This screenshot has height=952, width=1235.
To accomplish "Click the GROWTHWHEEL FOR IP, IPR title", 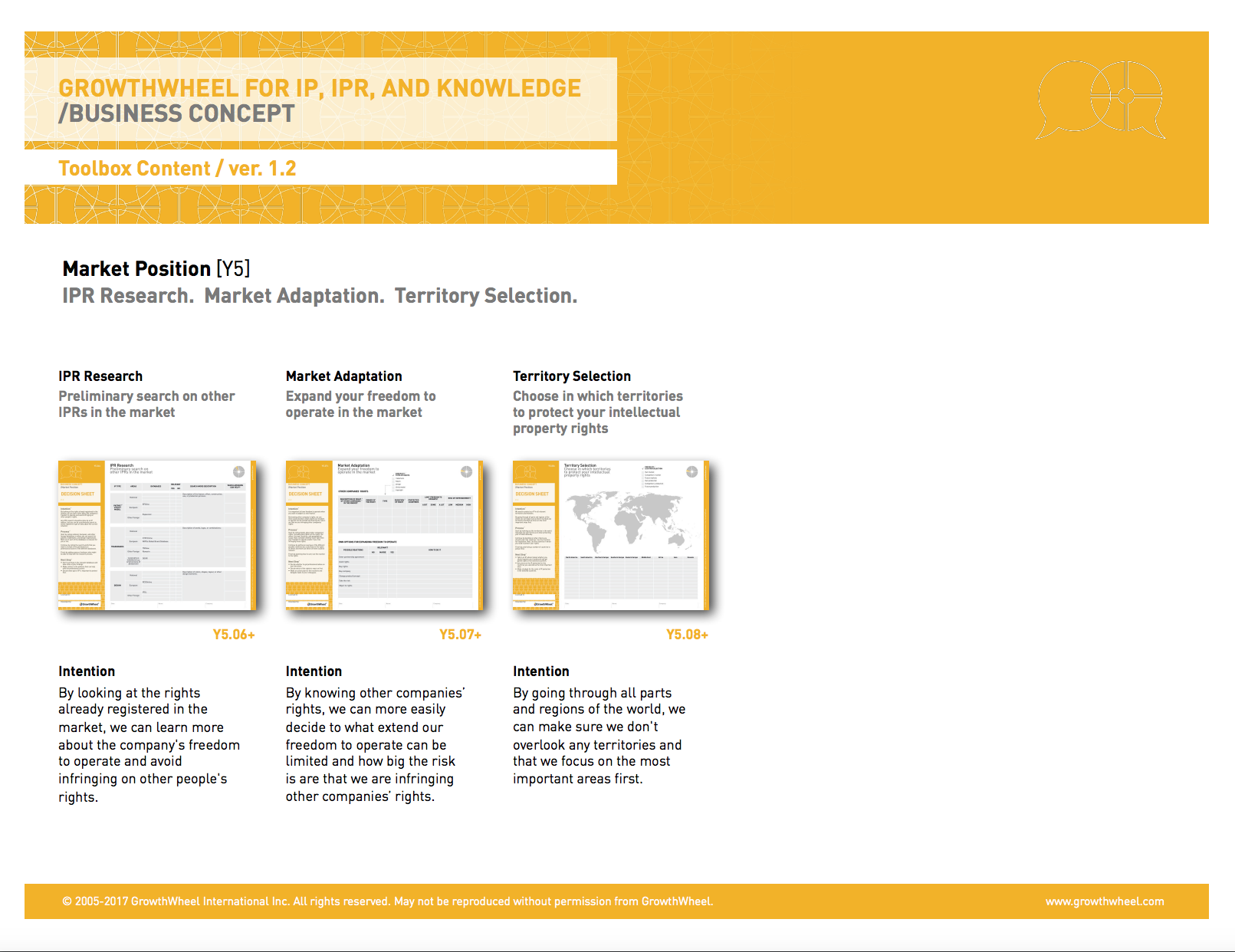I will pyautogui.click(x=320, y=88).
